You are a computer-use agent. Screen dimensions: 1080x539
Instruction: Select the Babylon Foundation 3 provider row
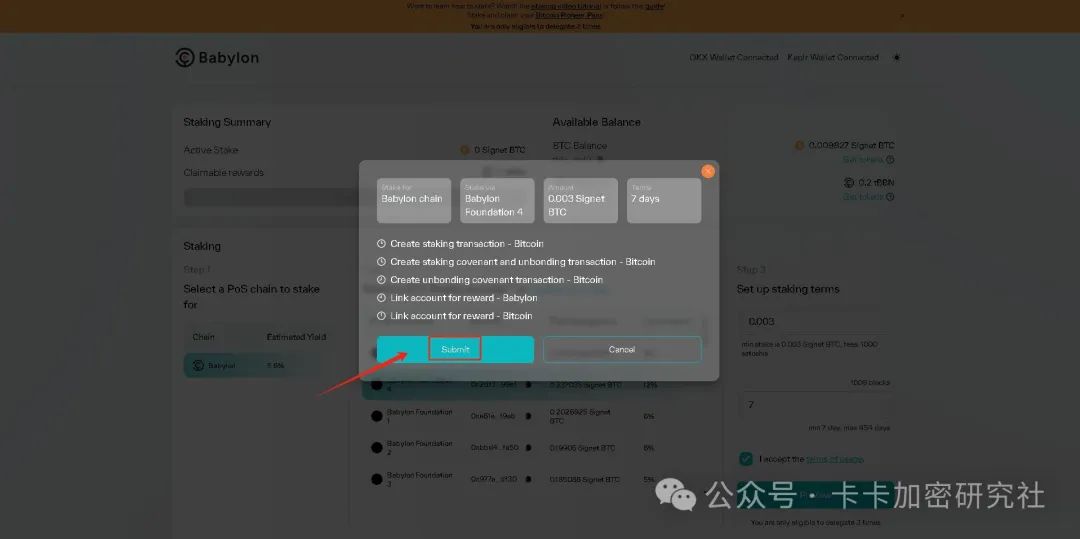pos(536,479)
